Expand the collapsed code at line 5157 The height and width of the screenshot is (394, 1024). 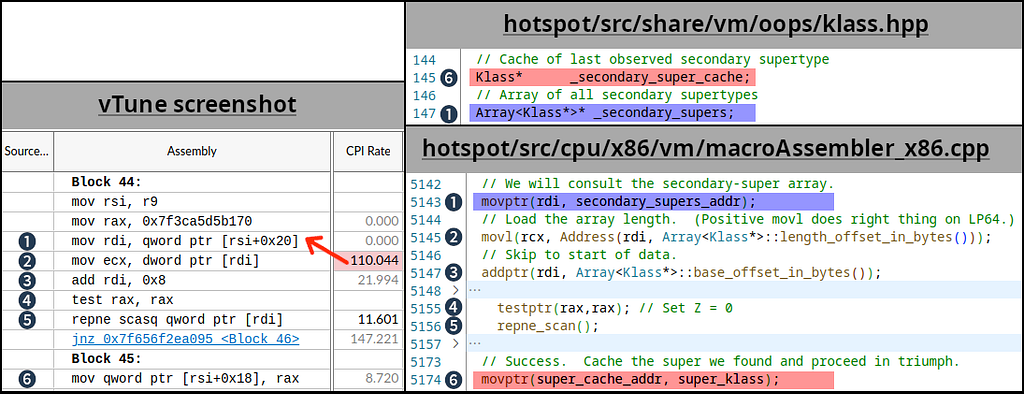pyautogui.click(x=455, y=343)
